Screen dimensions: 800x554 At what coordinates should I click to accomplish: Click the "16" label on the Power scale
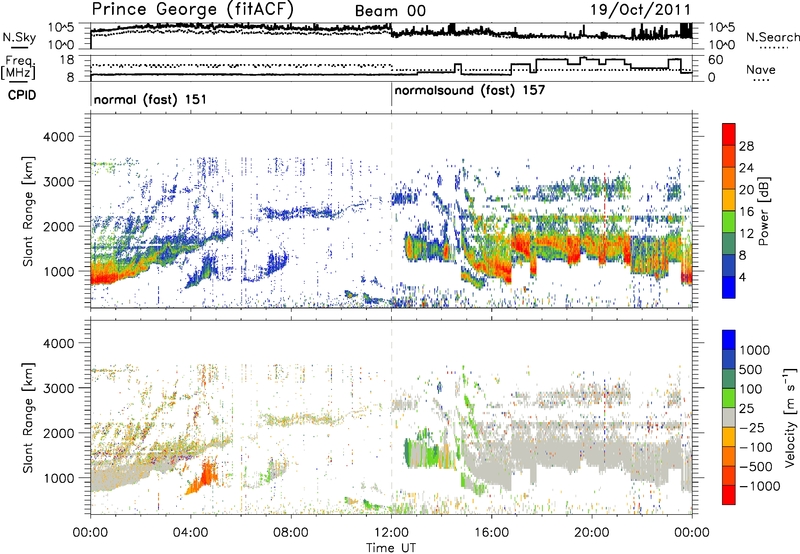(x=746, y=212)
